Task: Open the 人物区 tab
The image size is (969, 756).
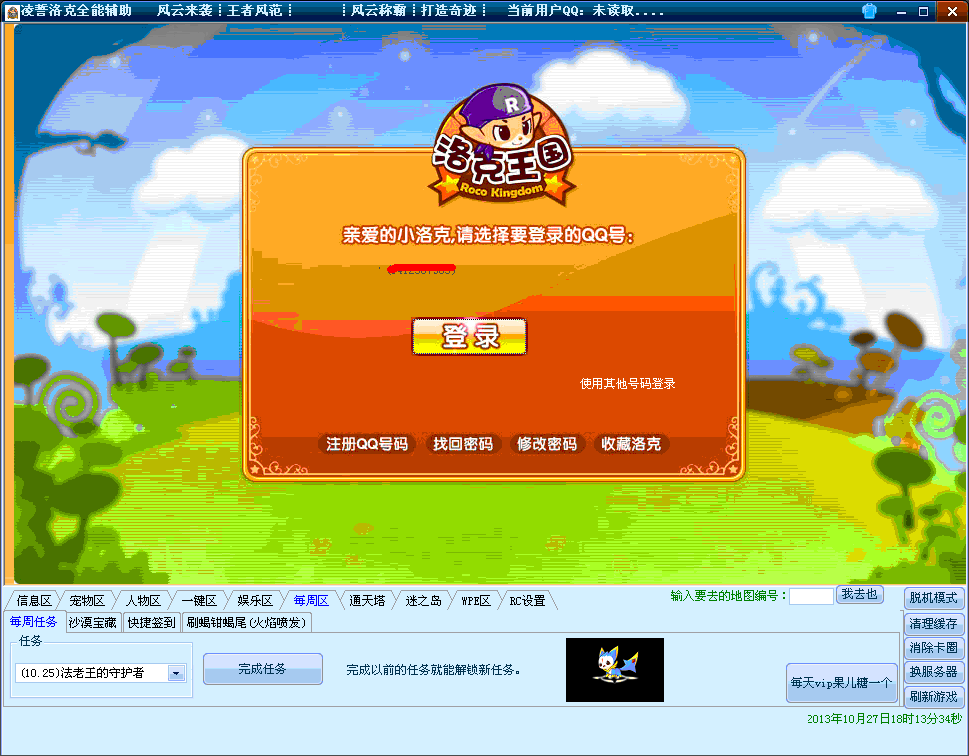Action: 143,600
